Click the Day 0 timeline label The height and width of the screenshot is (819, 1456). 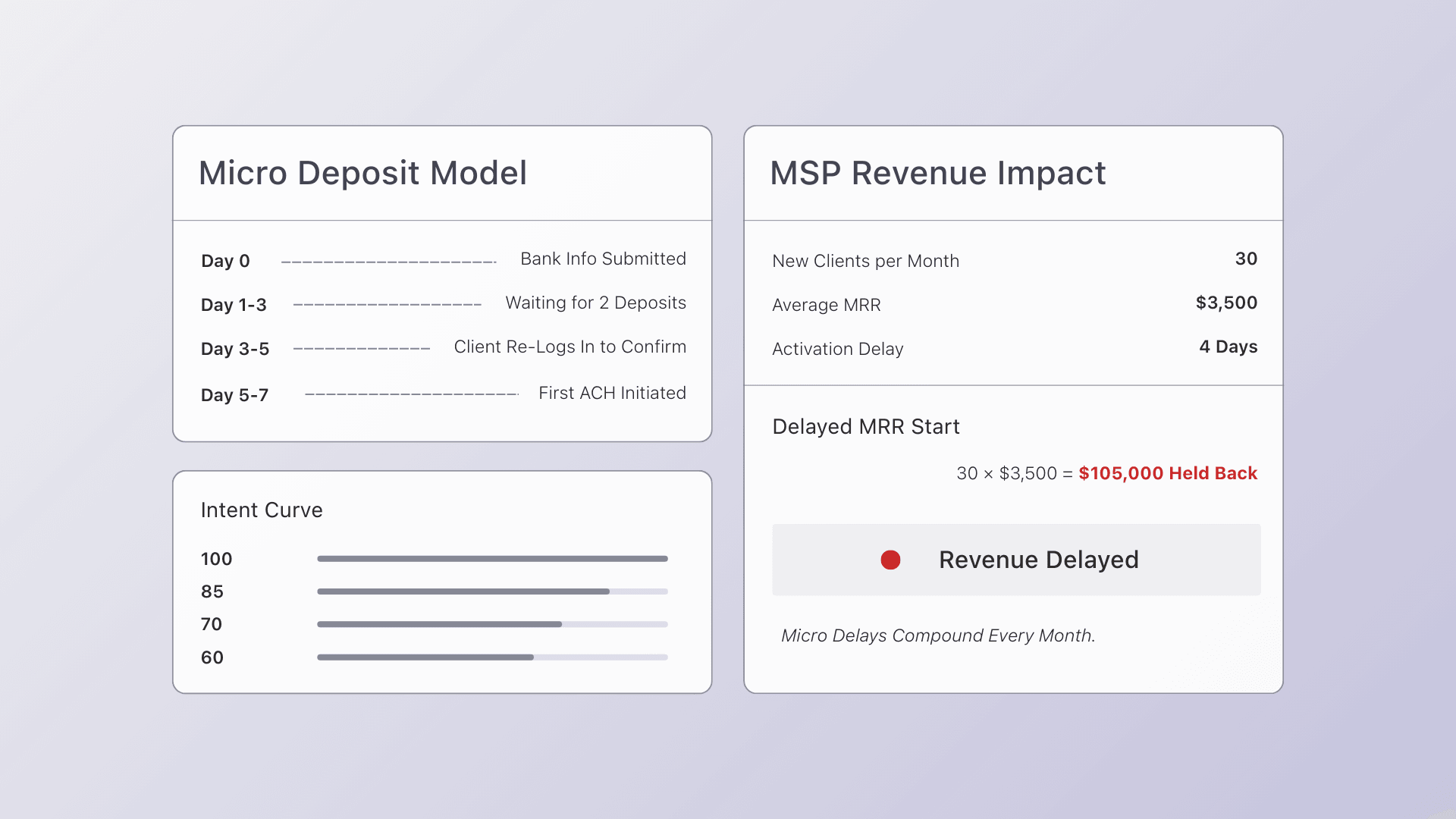point(225,261)
